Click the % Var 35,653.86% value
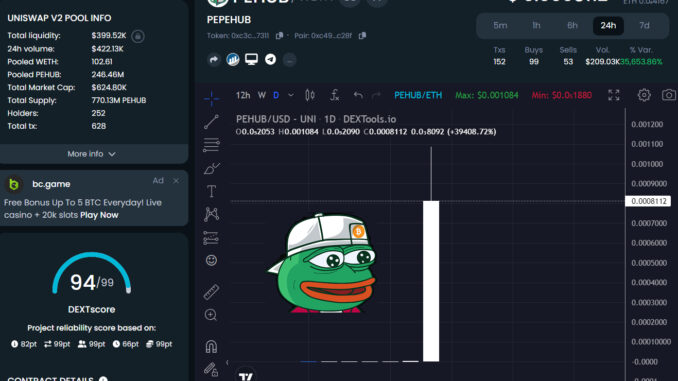 (x=641, y=62)
